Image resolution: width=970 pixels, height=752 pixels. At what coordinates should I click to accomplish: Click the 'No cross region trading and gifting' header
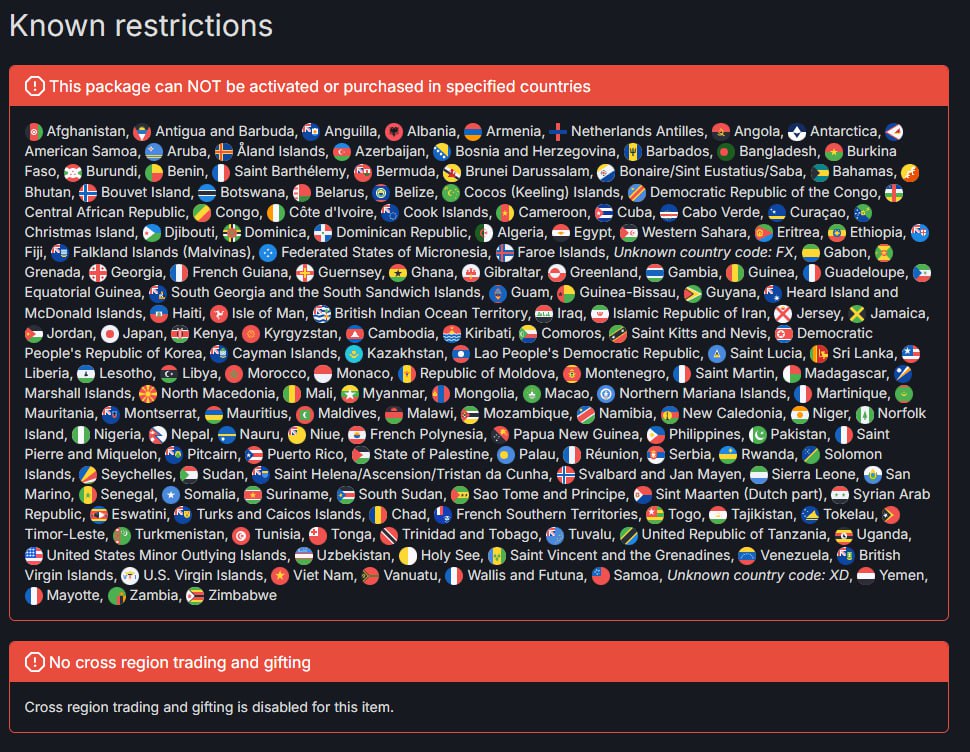[179, 662]
